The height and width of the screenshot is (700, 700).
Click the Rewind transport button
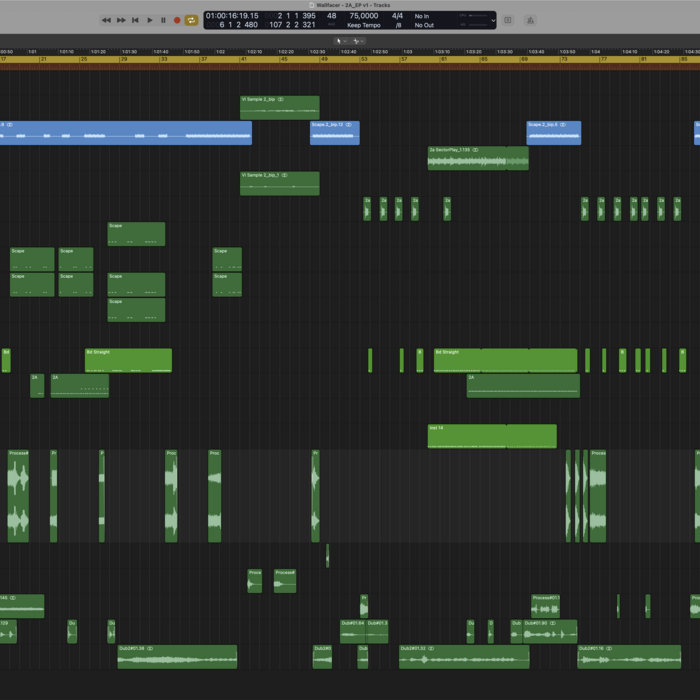click(x=106, y=20)
